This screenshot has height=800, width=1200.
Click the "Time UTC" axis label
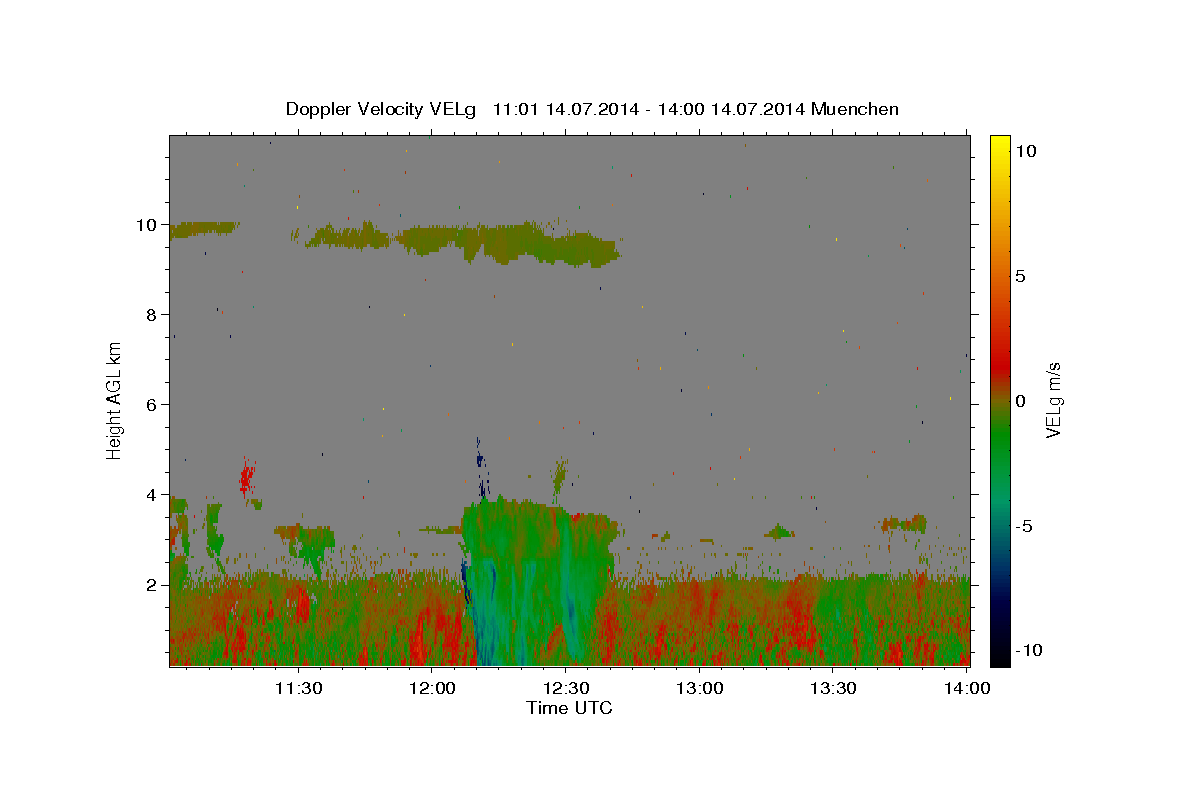570,708
